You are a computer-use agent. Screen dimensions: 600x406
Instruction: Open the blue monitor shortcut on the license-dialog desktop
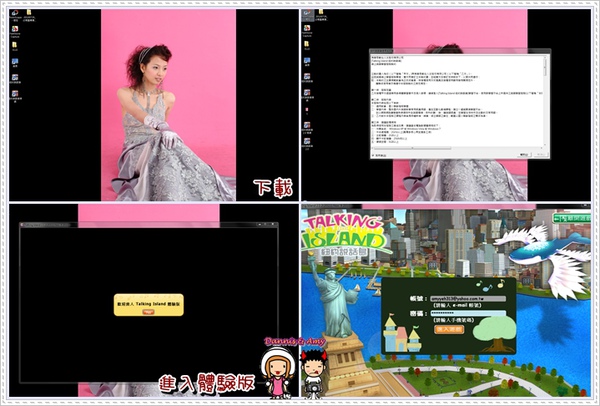(307, 62)
